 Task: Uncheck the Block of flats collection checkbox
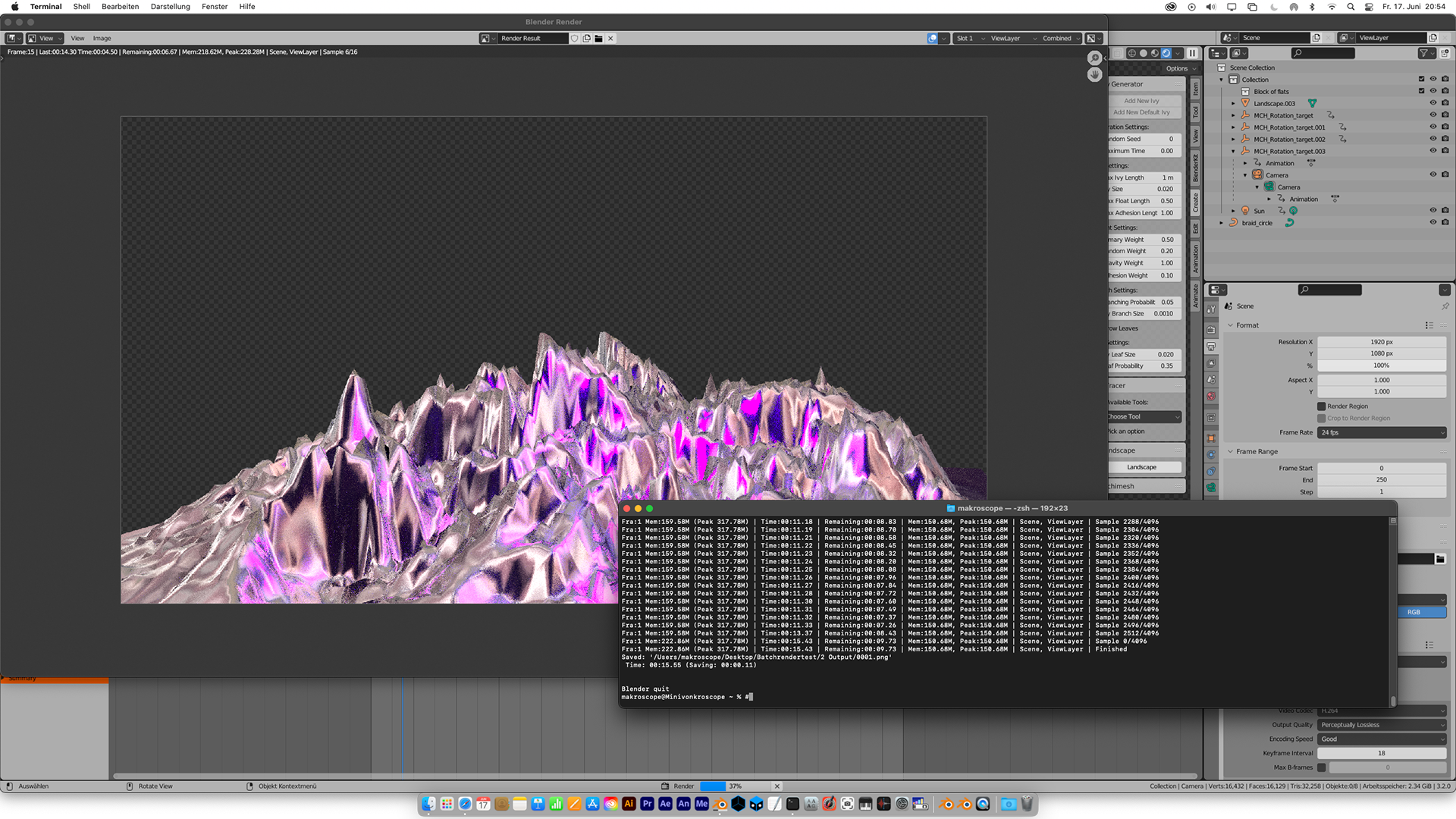point(1422,91)
